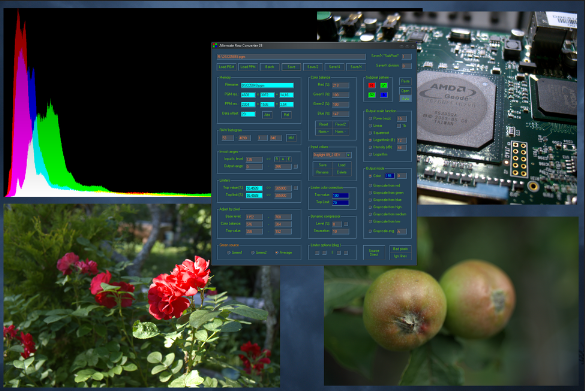Click the file path bar at top
The width and height of the screenshot is (585, 391).
[x=291, y=57]
